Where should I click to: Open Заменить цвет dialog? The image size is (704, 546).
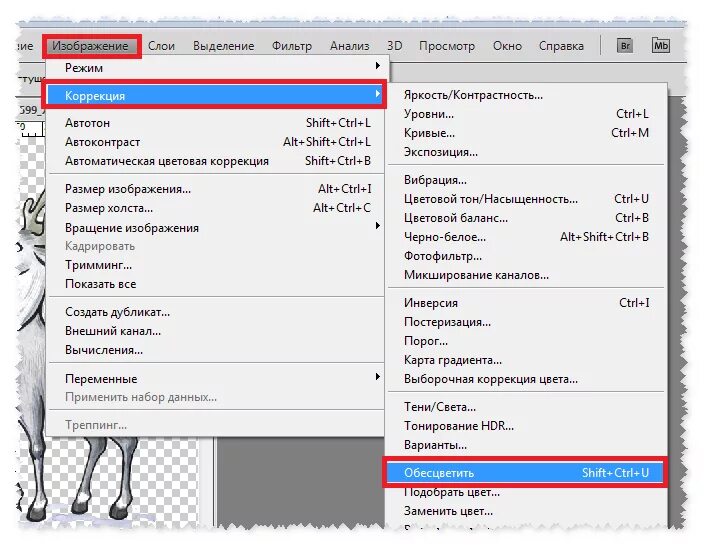coord(526,511)
